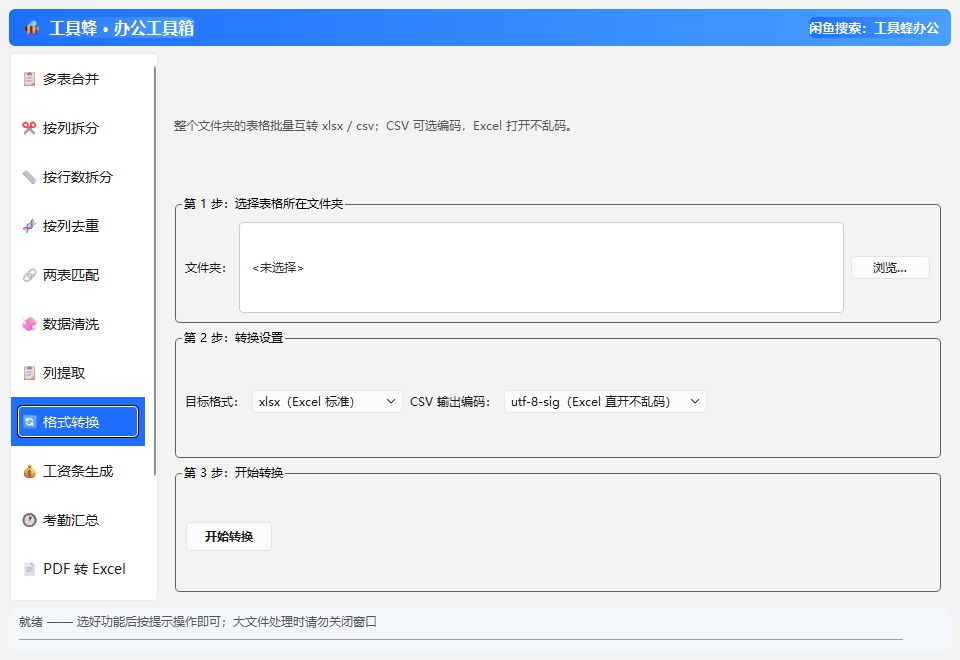The image size is (960, 660).
Task: Click the ruler icon for 按行数拆分
Action: (29, 177)
